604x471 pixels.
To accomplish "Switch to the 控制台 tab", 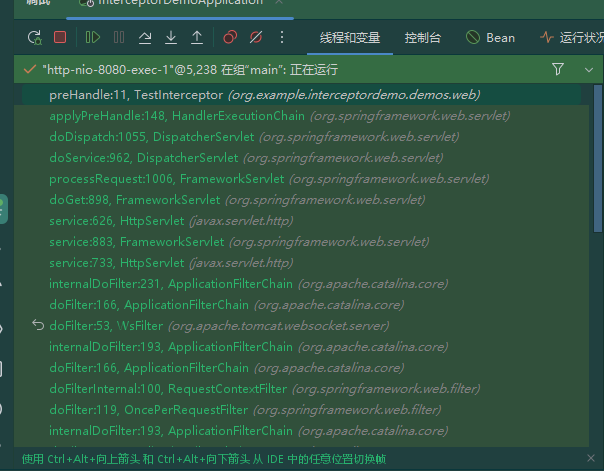I will click(x=423, y=38).
